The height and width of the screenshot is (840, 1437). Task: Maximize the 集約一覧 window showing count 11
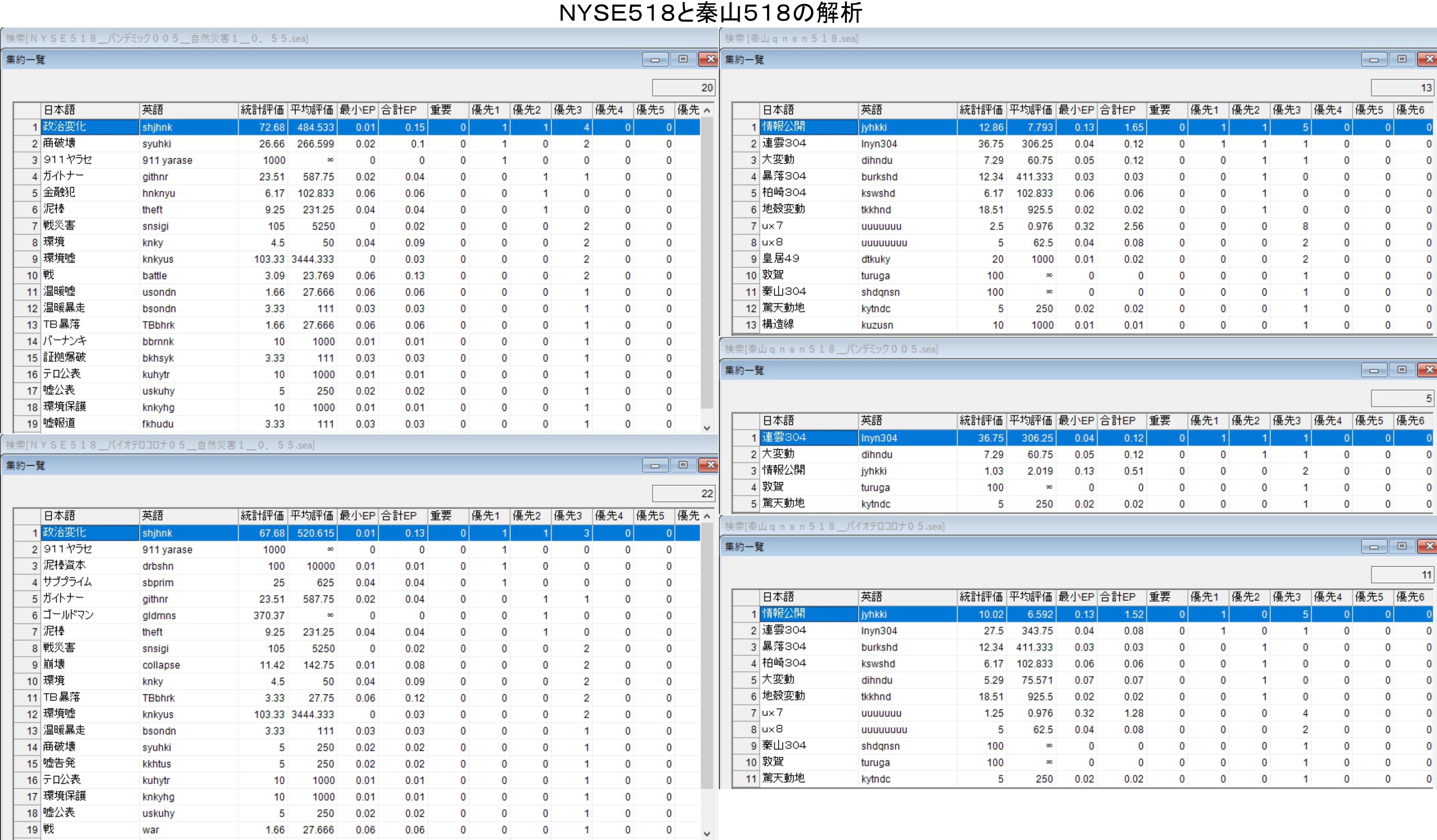click(1402, 546)
